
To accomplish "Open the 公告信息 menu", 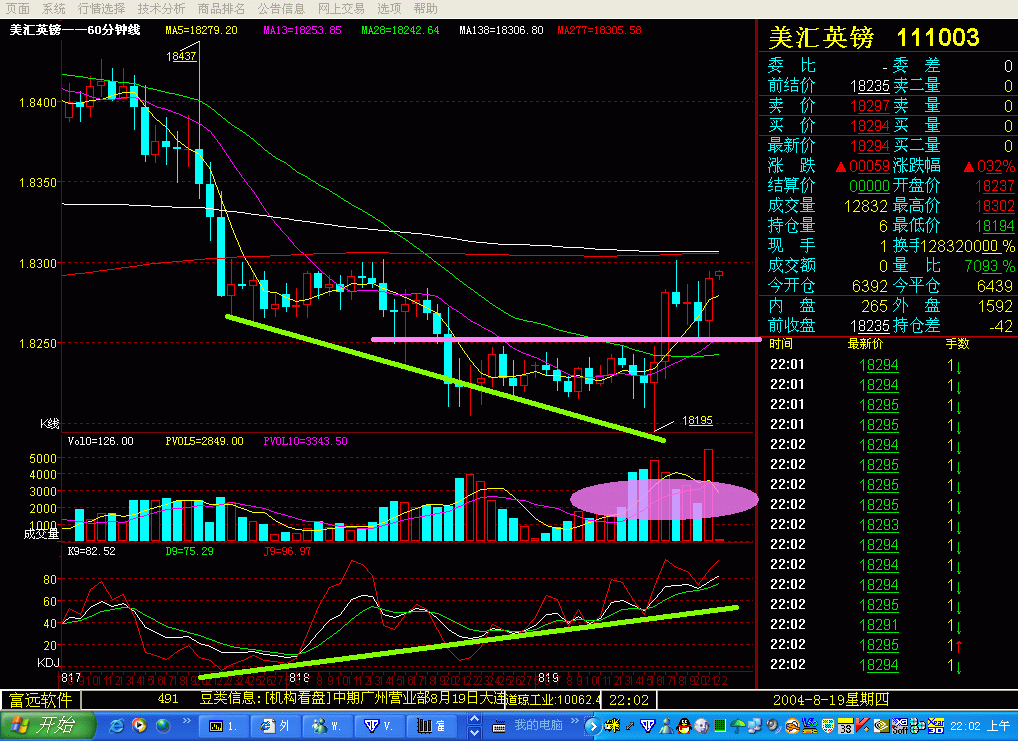I will point(281,8).
